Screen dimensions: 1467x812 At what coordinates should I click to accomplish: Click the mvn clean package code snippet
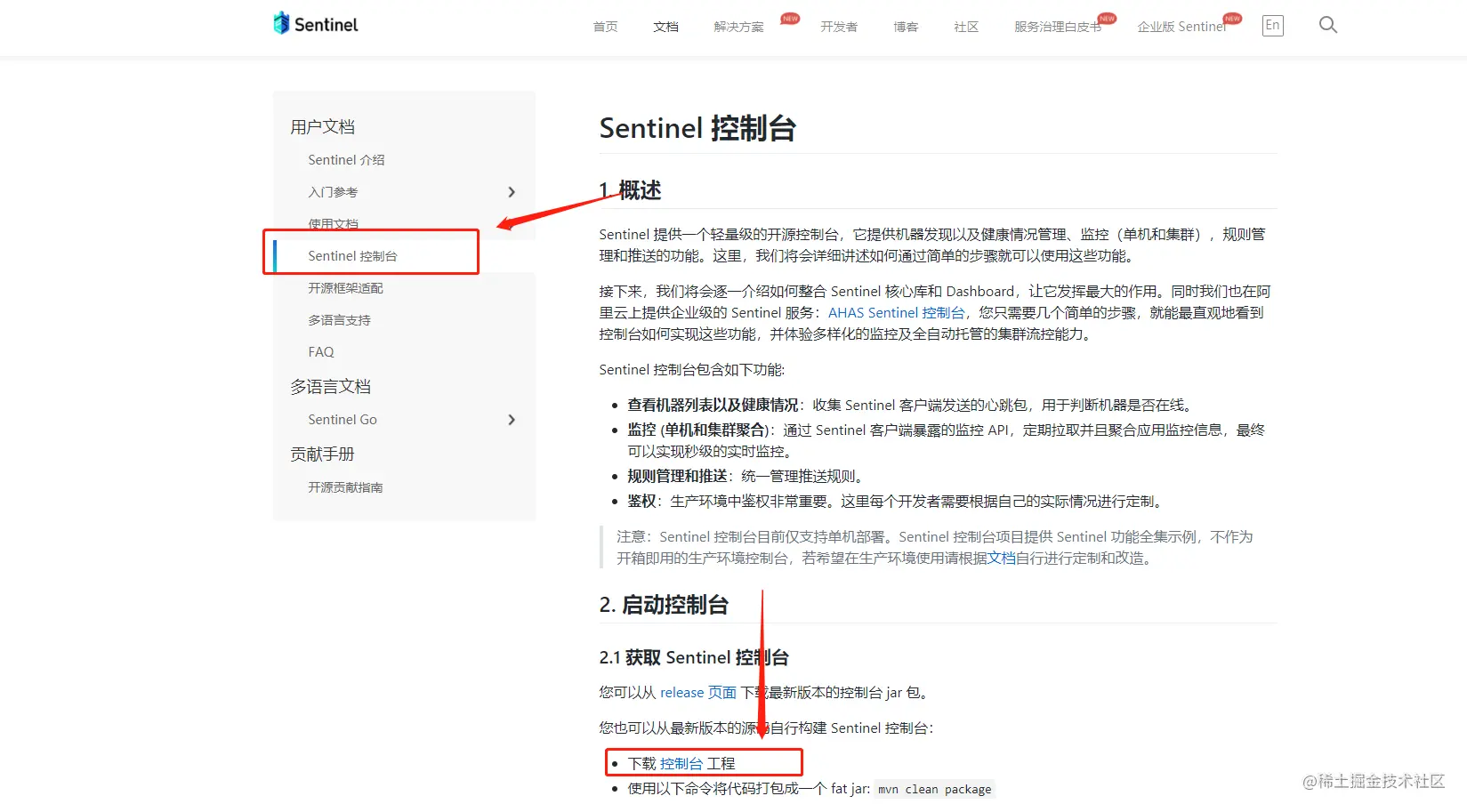click(934, 789)
